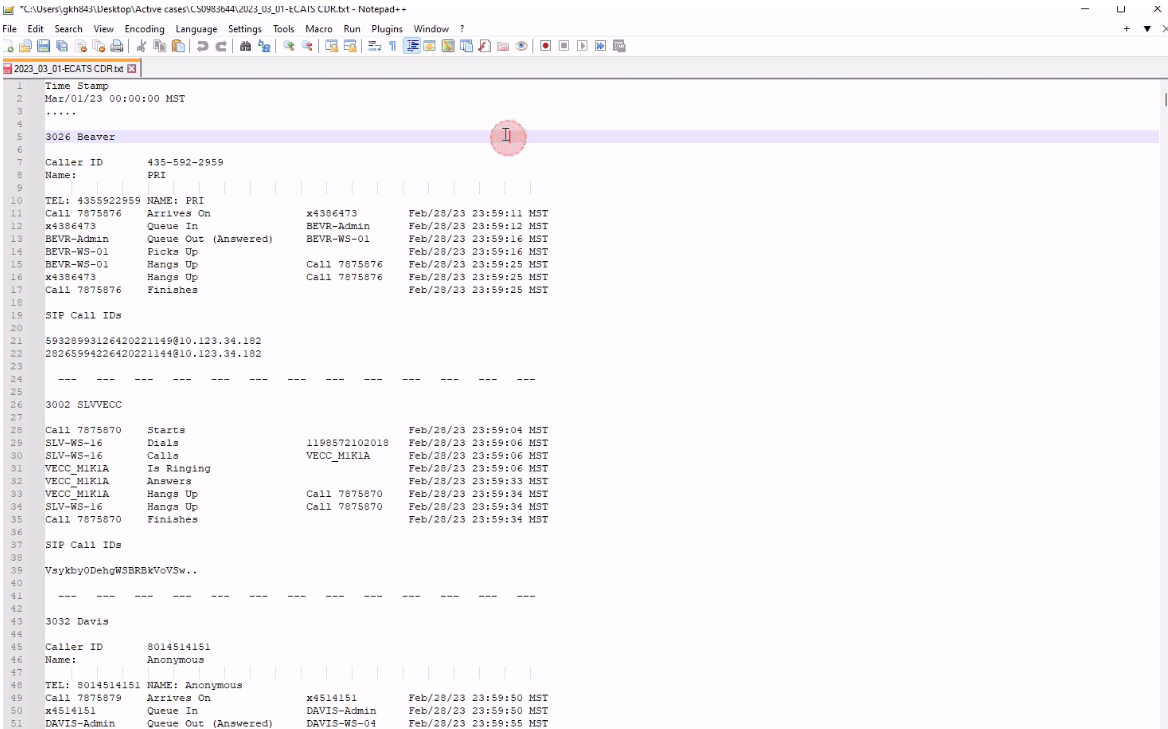Click the New file toolbar icon
Image resolution: width=1168 pixels, height=729 pixels.
coord(7,46)
